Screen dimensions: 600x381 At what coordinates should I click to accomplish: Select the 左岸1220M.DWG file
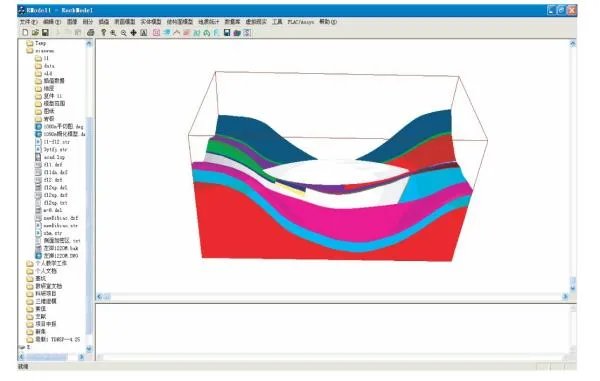[56, 256]
